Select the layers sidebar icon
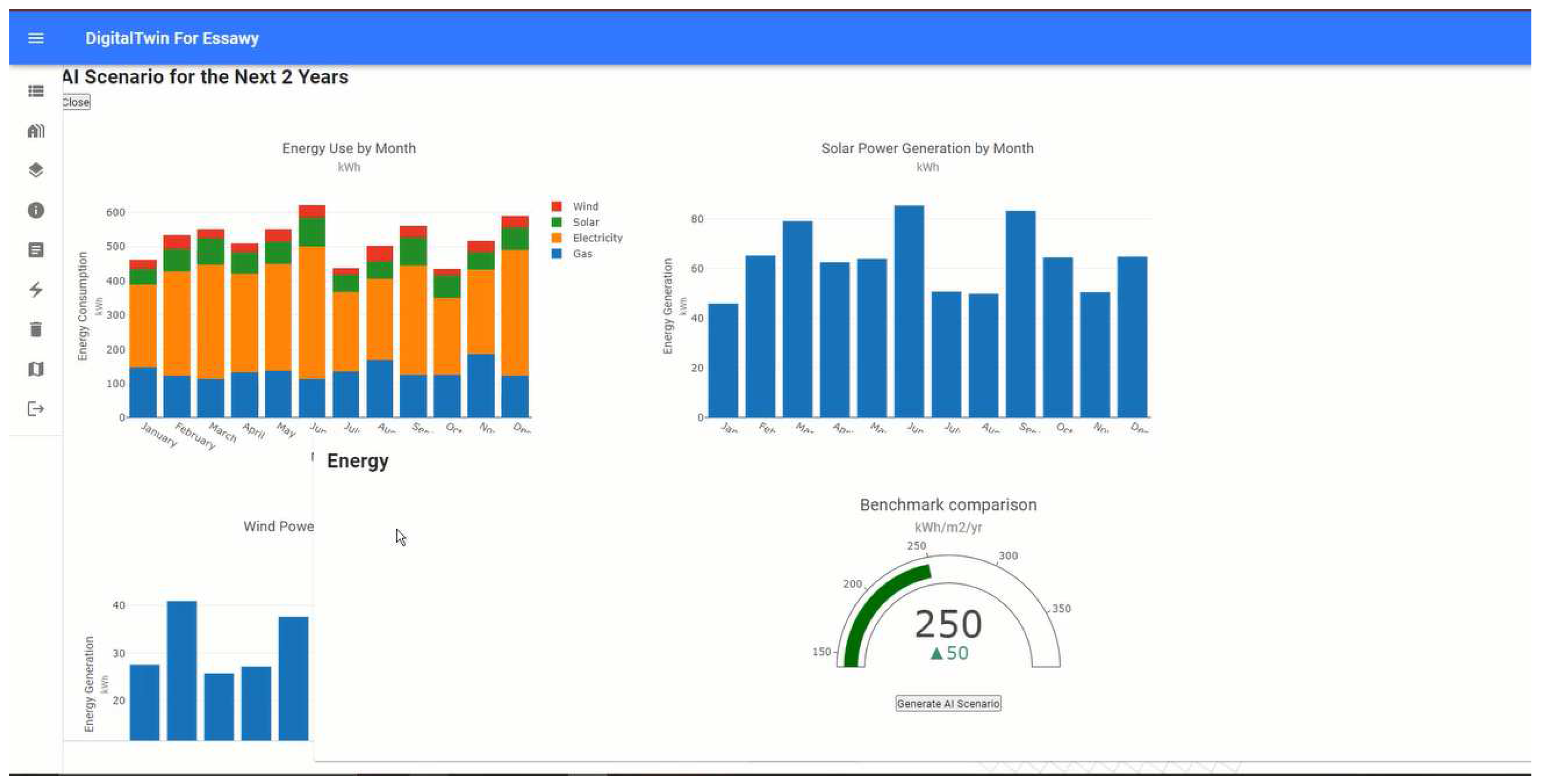 click(36, 170)
